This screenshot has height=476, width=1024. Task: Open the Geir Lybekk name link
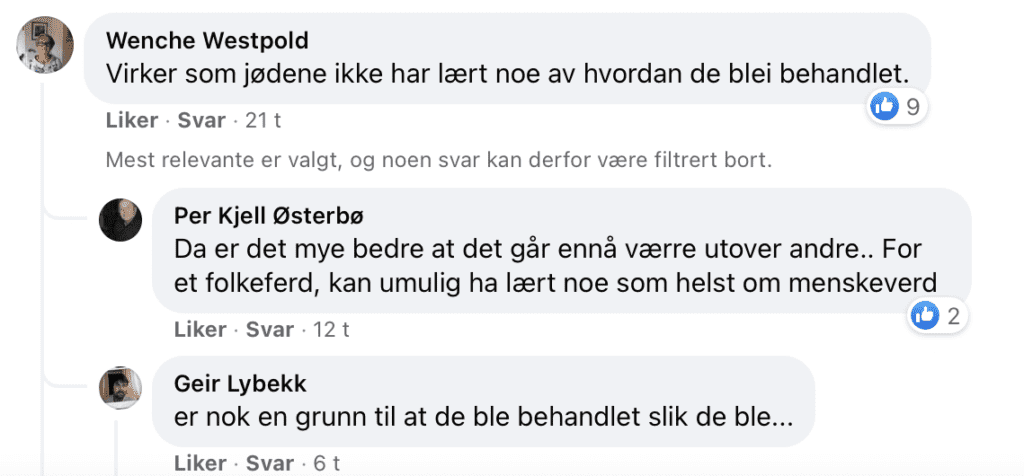(240, 385)
